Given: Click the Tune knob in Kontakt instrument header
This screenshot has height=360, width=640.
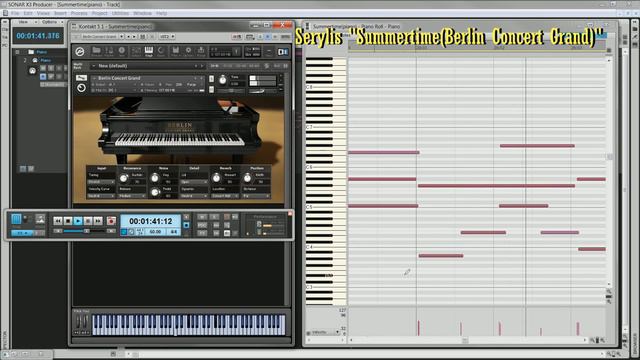Looking at the screenshot, I should click(x=222, y=80).
